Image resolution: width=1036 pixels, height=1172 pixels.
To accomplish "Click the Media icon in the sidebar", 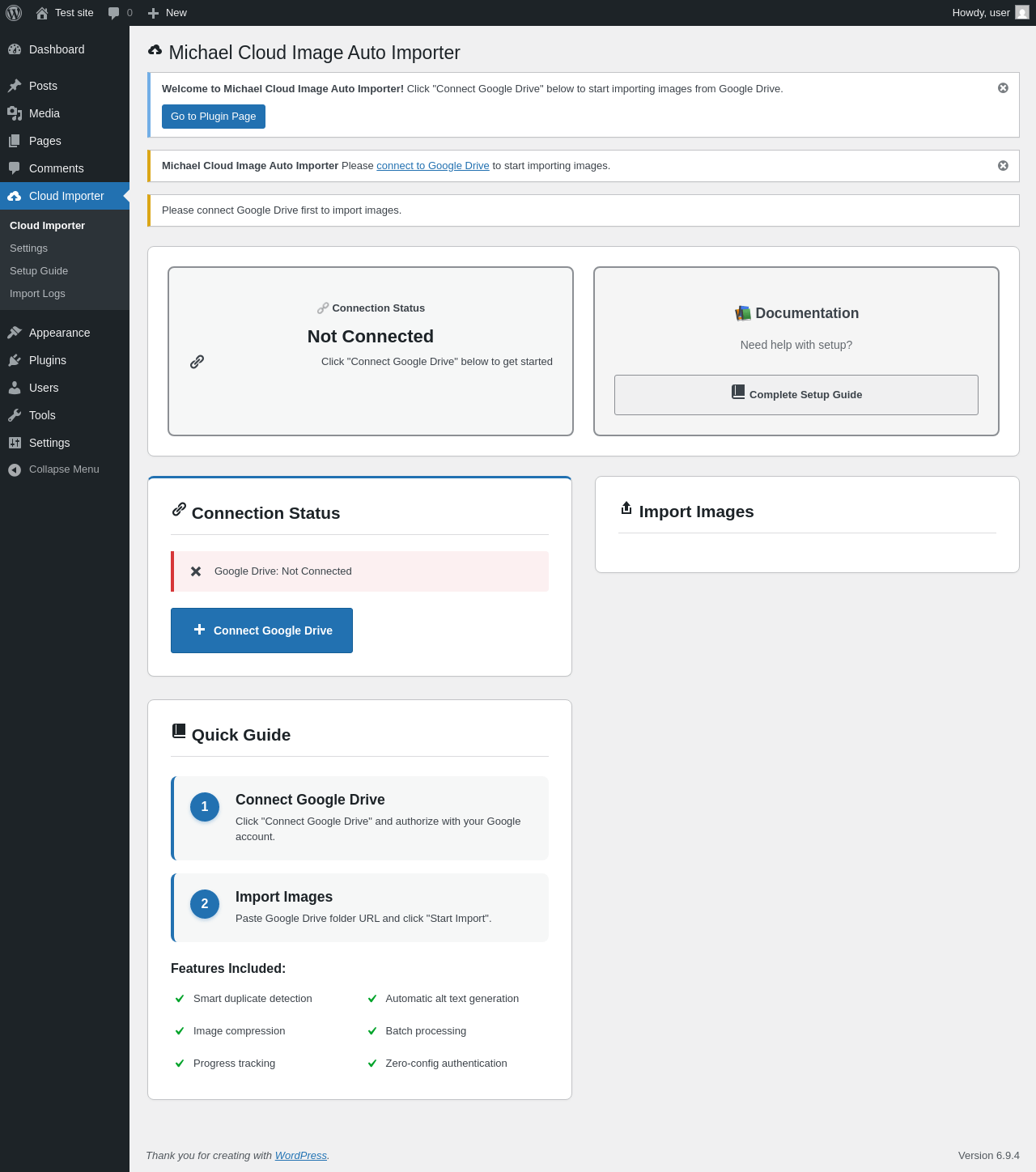I will (15, 113).
